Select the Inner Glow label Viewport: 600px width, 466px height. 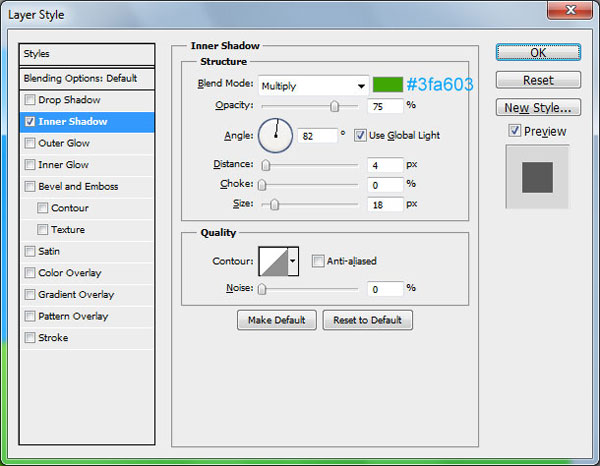click(64, 165)
